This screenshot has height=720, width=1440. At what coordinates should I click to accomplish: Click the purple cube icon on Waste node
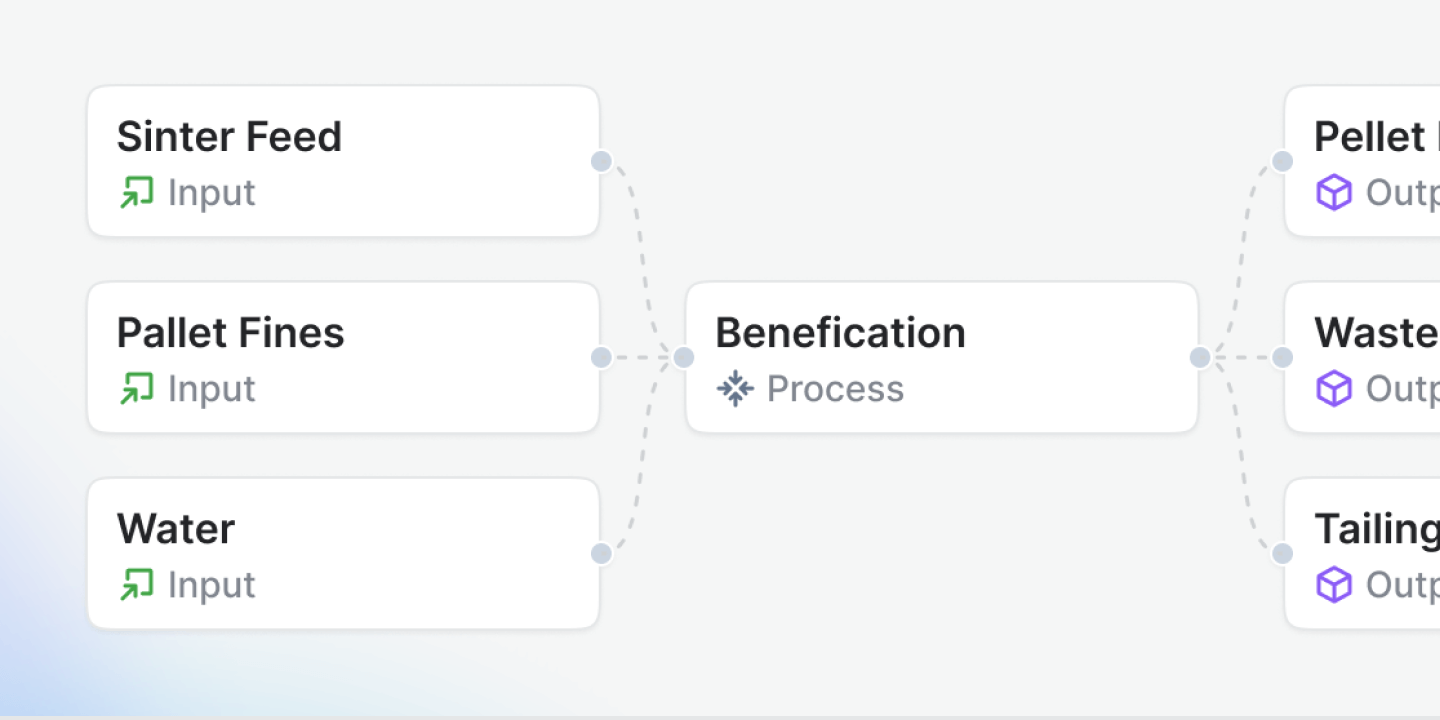pos(1334,388)
